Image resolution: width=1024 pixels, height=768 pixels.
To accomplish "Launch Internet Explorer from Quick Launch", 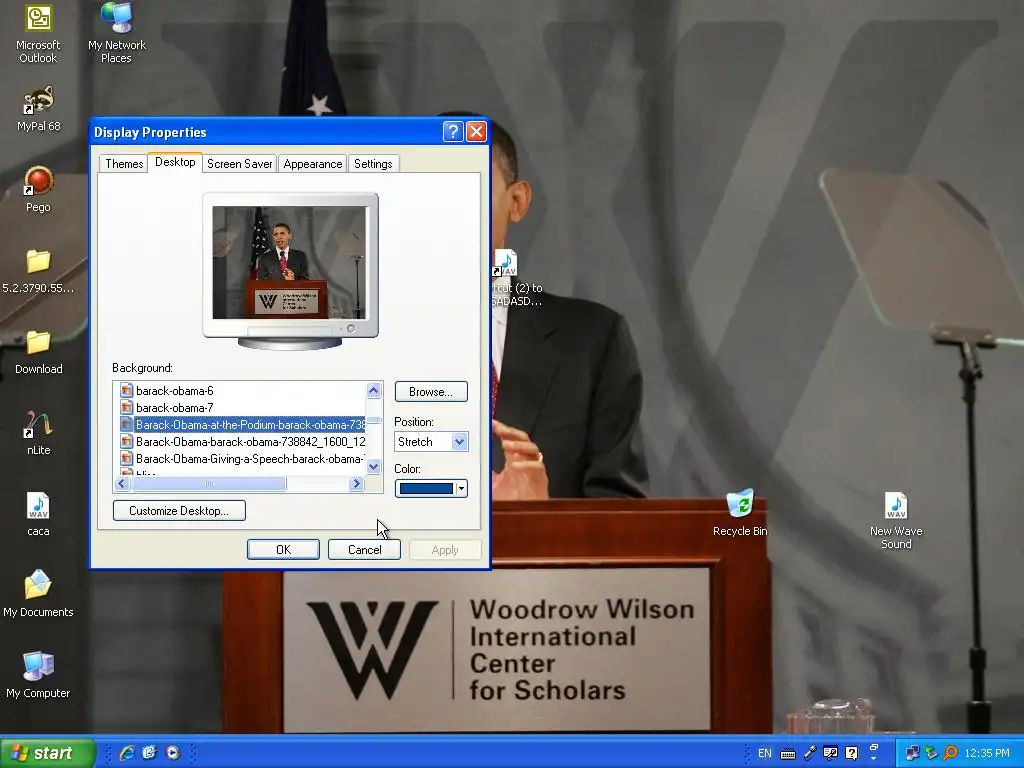I will pos(127,753).
